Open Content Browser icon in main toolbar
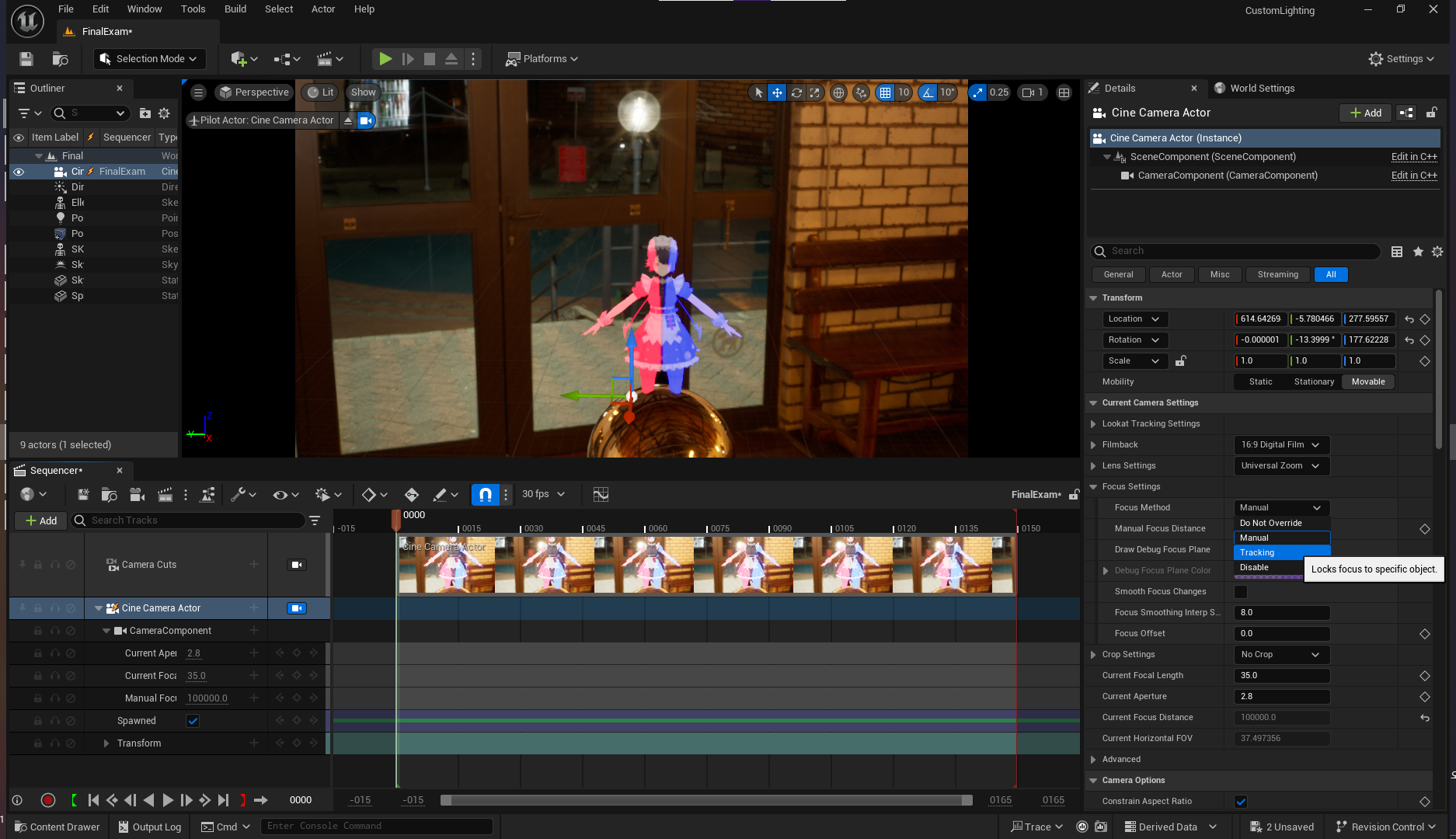1456x839 pixels. 60,59
